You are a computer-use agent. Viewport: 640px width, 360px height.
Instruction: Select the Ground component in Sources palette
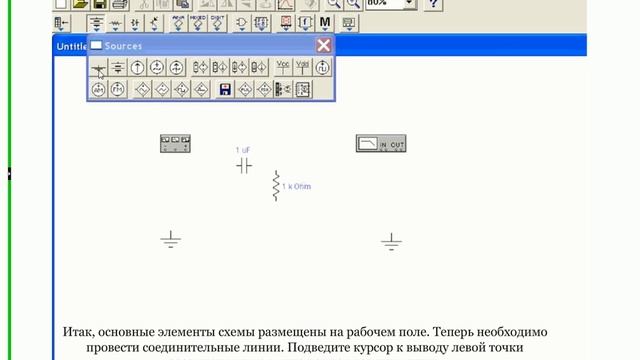click(x=98, y=67)
